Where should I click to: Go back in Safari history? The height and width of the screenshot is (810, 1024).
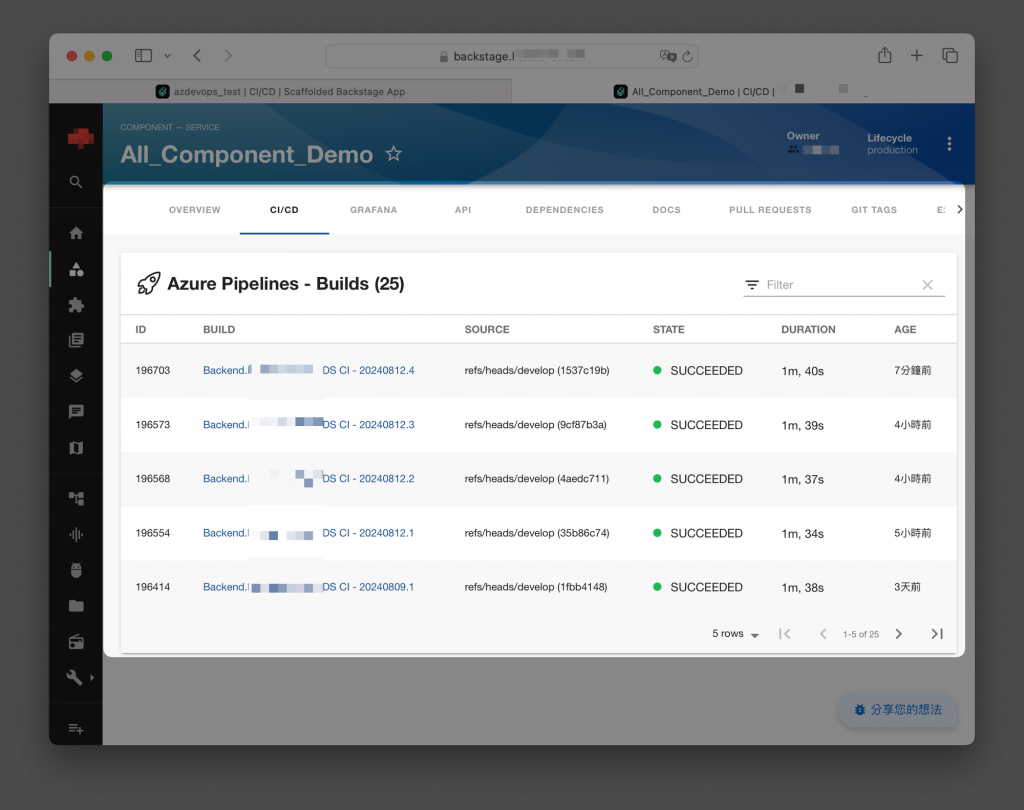pos(197,56)
